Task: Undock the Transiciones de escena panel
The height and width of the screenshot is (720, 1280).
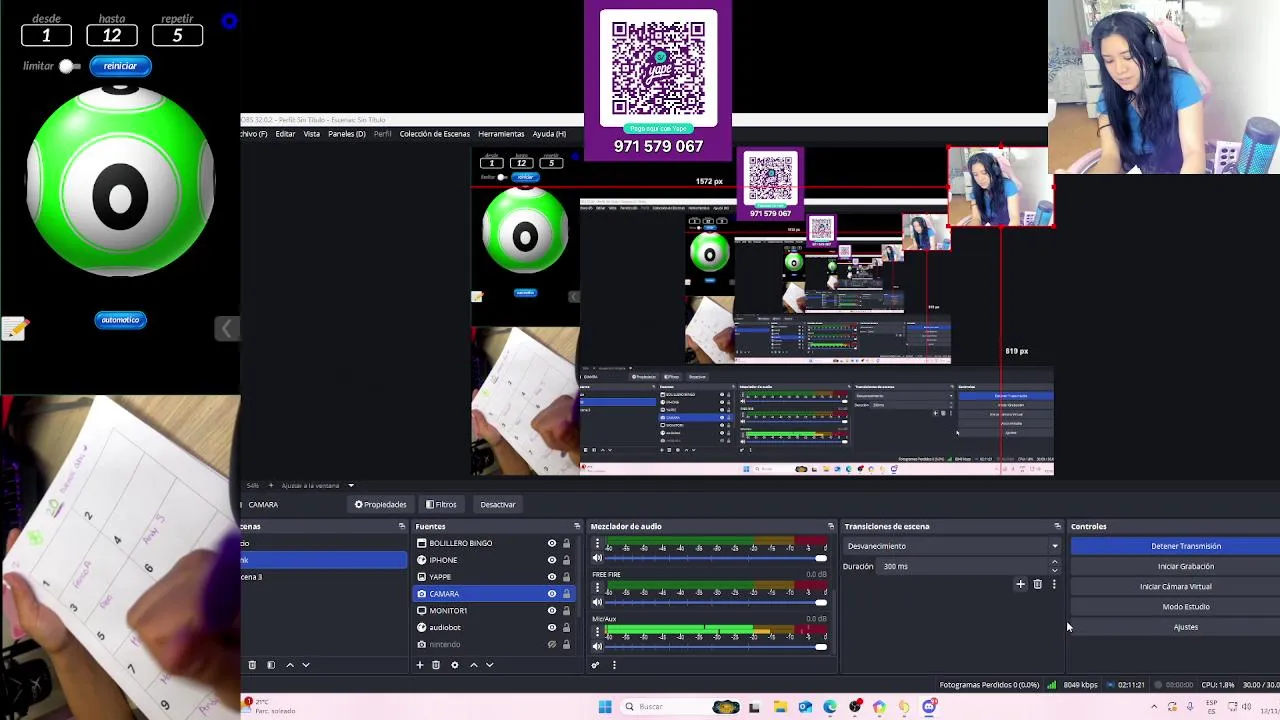Action: 1057,526
